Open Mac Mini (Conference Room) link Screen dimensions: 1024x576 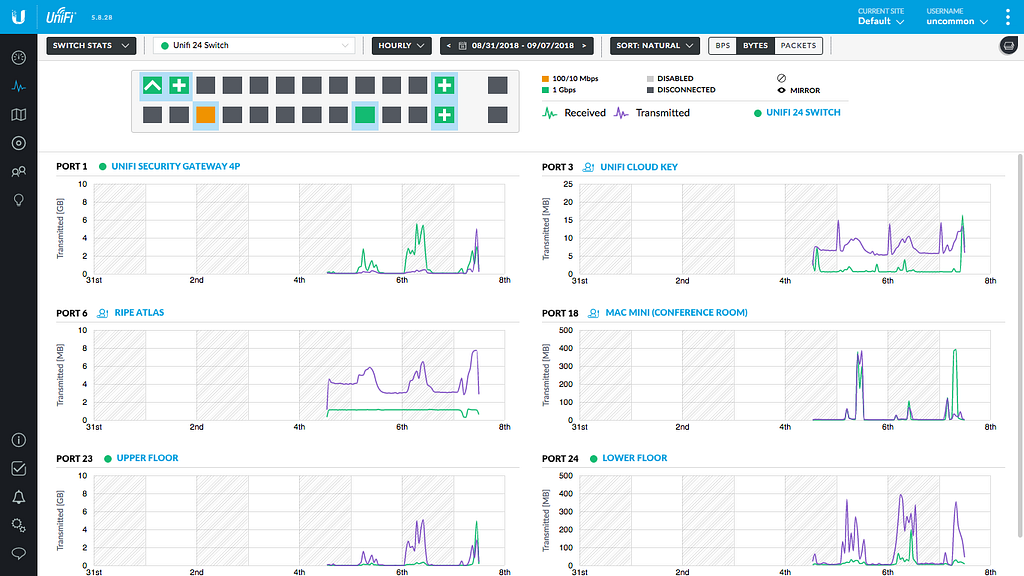pyautogui.click(x=677, y=313)
